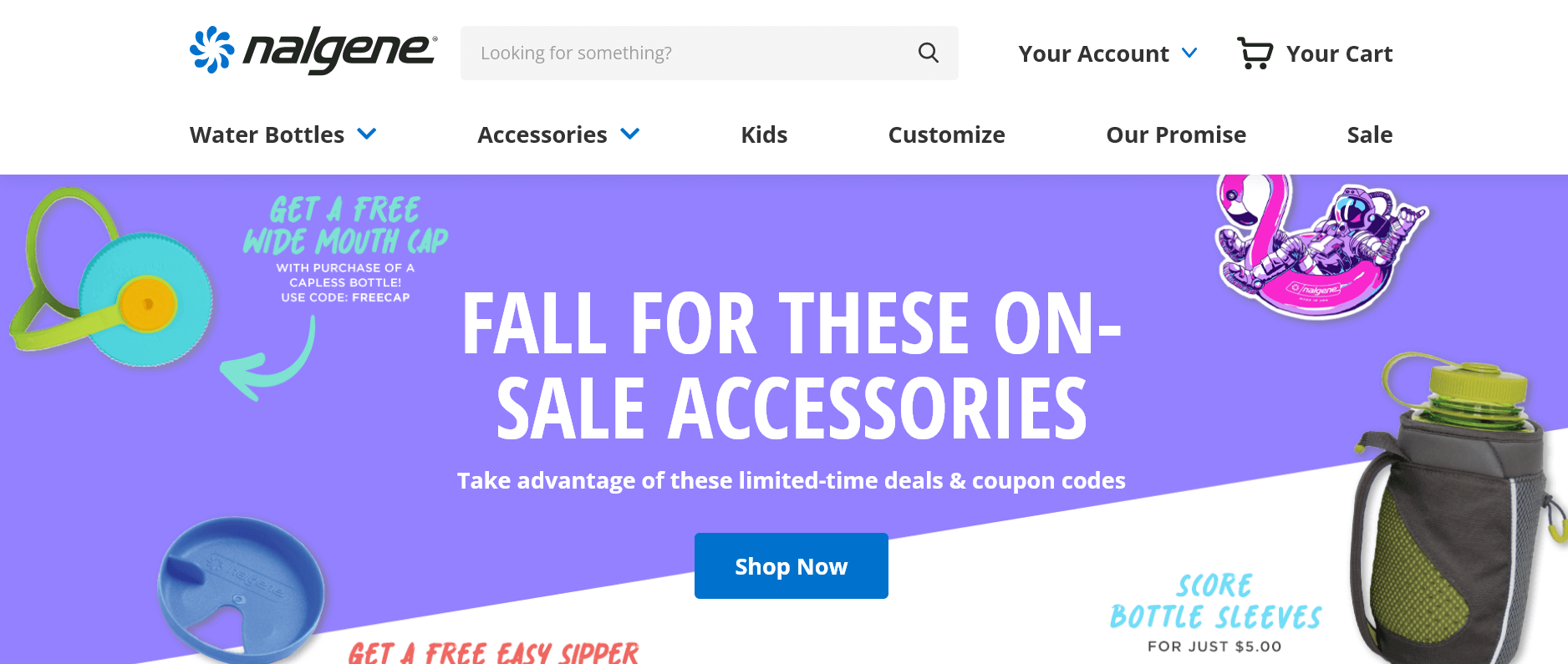The image size is (1568, 664).
Task: Expand the Your Account chevron
Action: click(1189, 53)
